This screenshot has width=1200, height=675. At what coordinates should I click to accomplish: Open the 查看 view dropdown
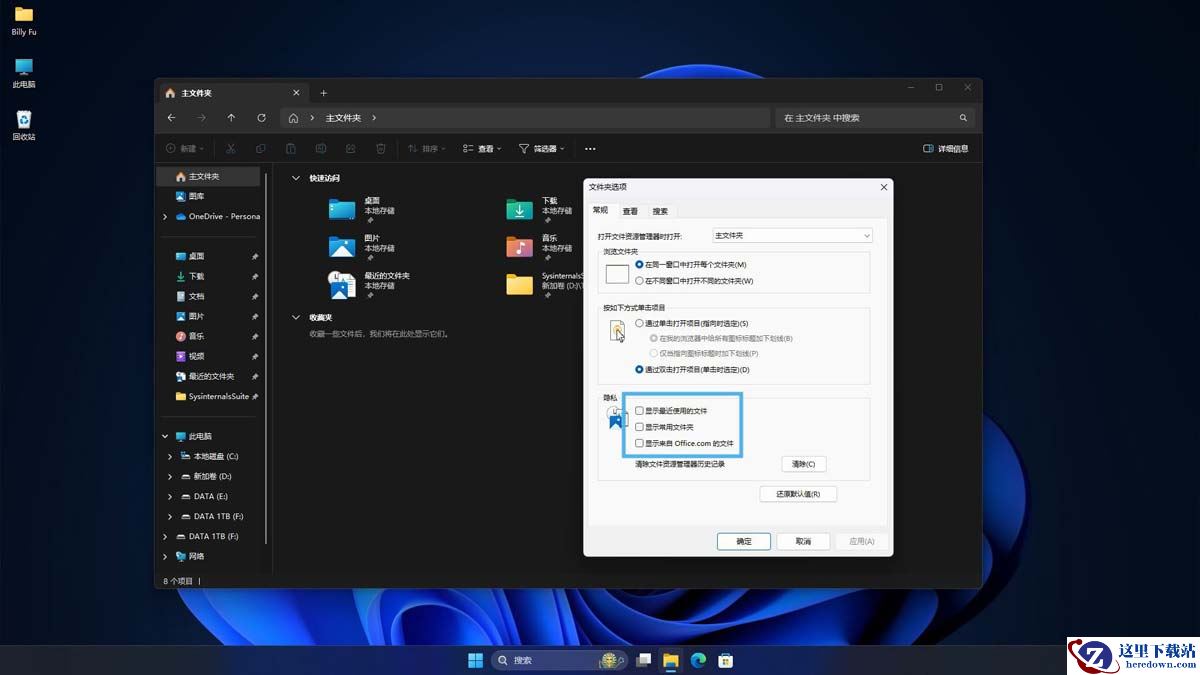482,149
